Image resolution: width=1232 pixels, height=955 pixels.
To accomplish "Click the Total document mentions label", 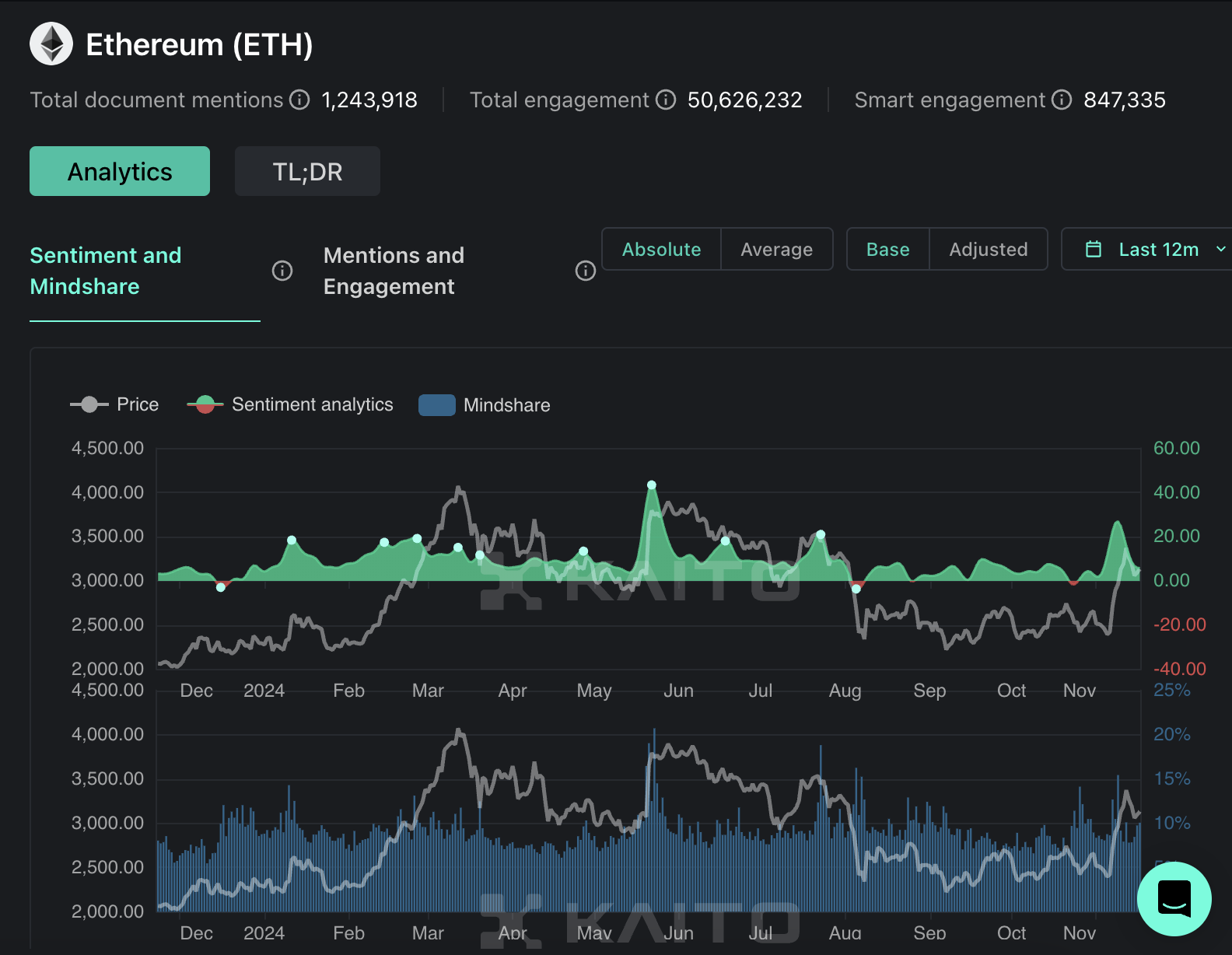I will (156, 100).
